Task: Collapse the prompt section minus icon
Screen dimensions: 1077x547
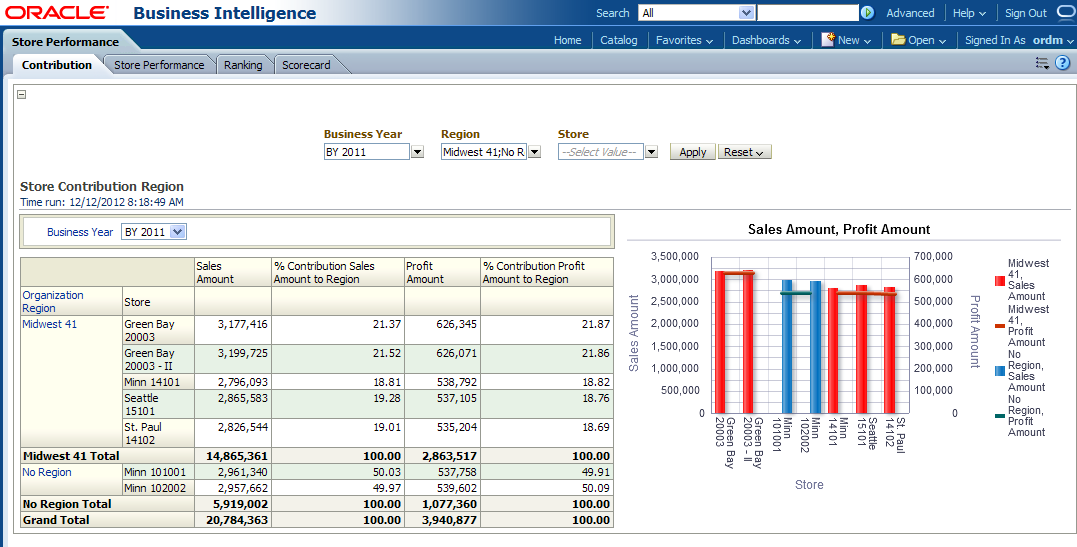Action: point(22,95)
